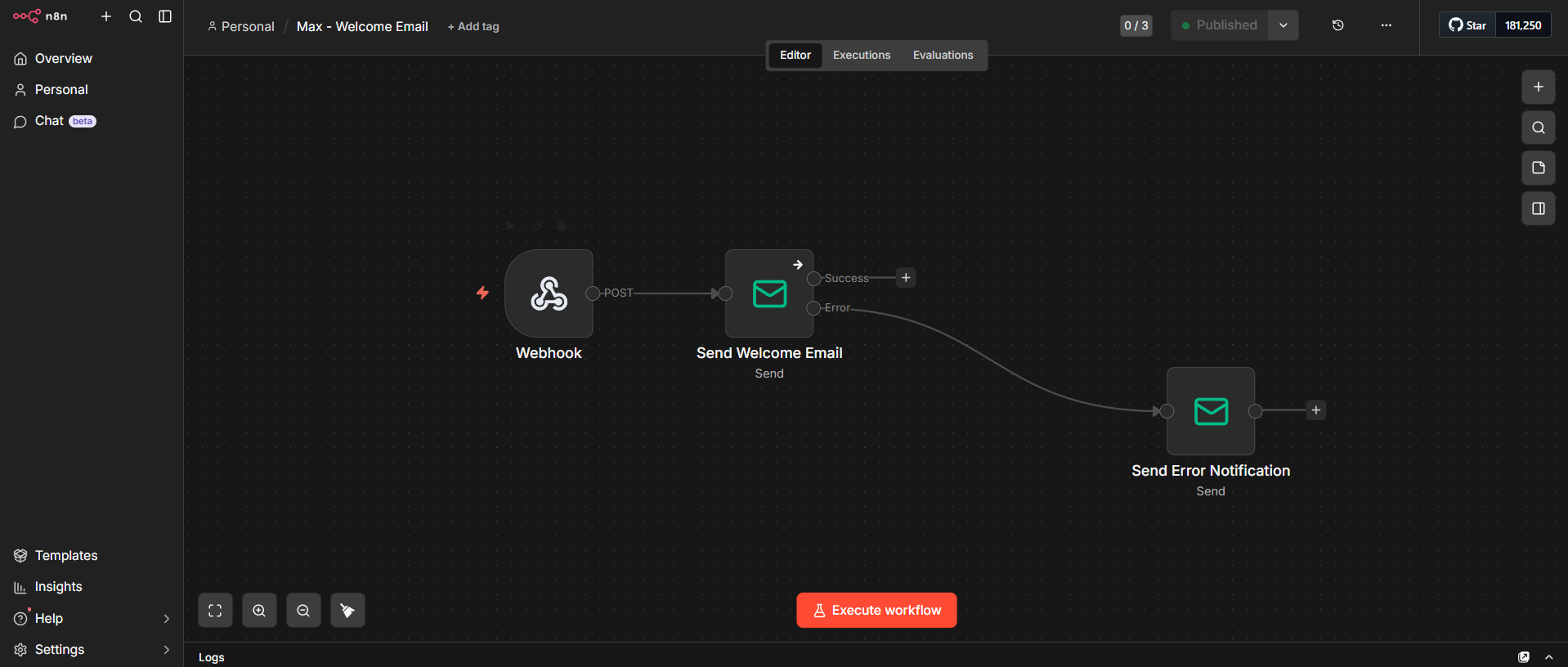Add a tag to the workflow
The width and height of the screenshot is (1568, 667).
[x=473, y=27]
